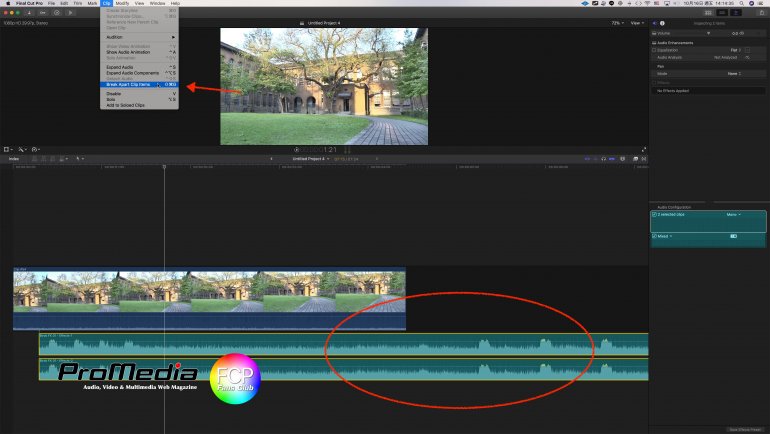The height and width of the screenshot is (434, 770).
Task: Go back in timeline history arrow
Action: tap(272, 159)
